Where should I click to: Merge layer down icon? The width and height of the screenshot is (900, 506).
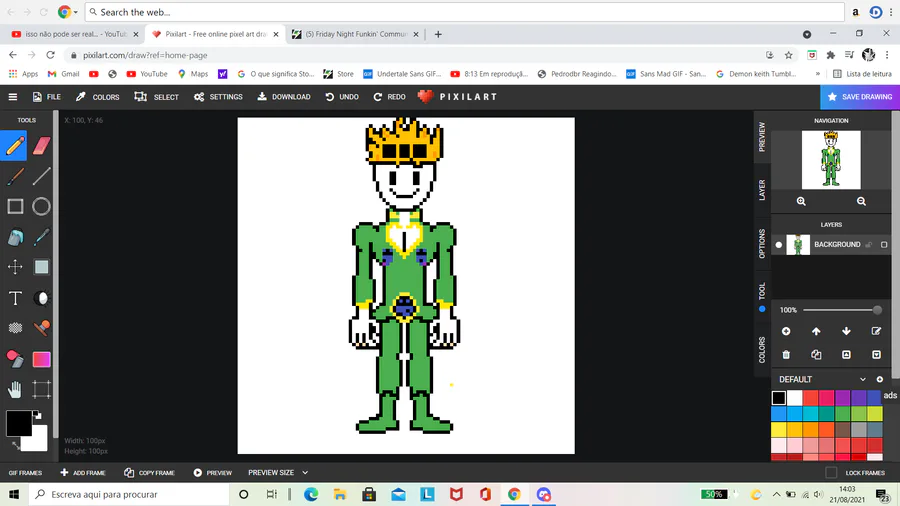click(876, 355)
